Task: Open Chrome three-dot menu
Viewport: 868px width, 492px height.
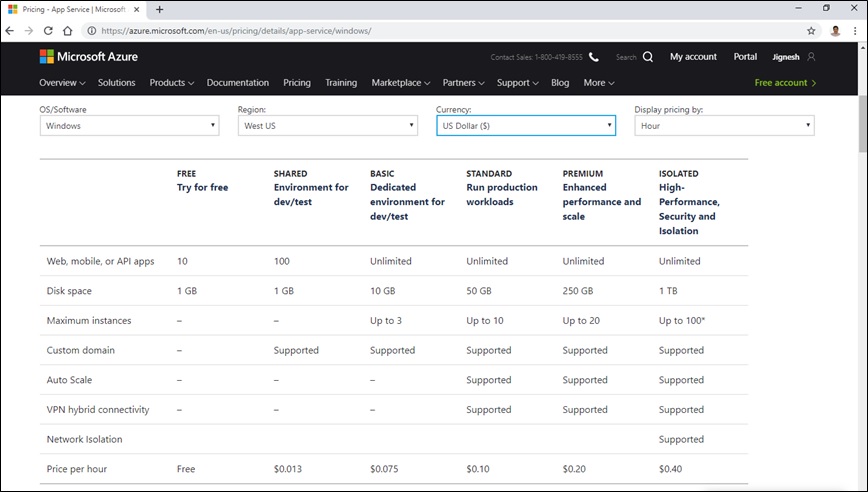Action: [x=856, y=31]
